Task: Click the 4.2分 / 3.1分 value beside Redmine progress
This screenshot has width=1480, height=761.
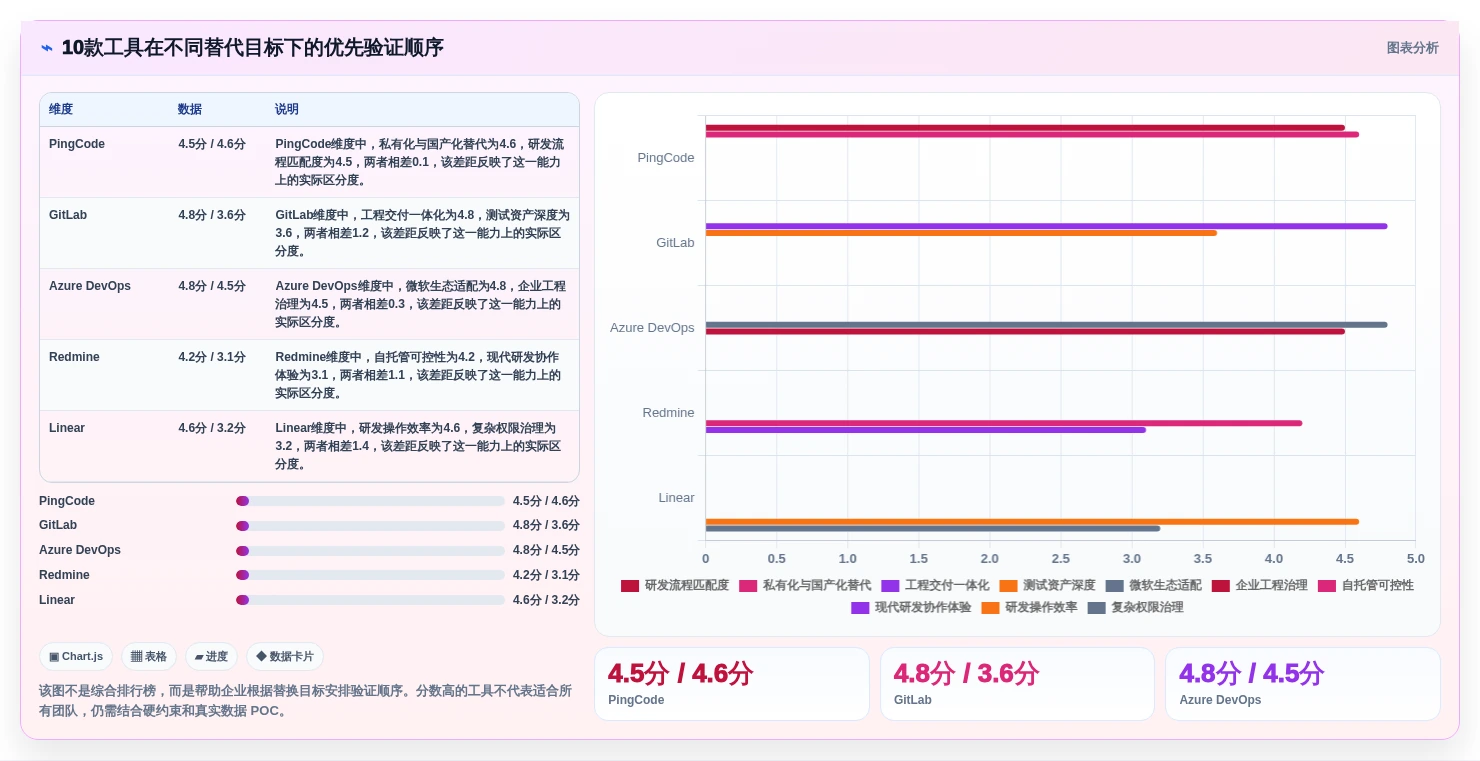Action: (x=546, y=575)
